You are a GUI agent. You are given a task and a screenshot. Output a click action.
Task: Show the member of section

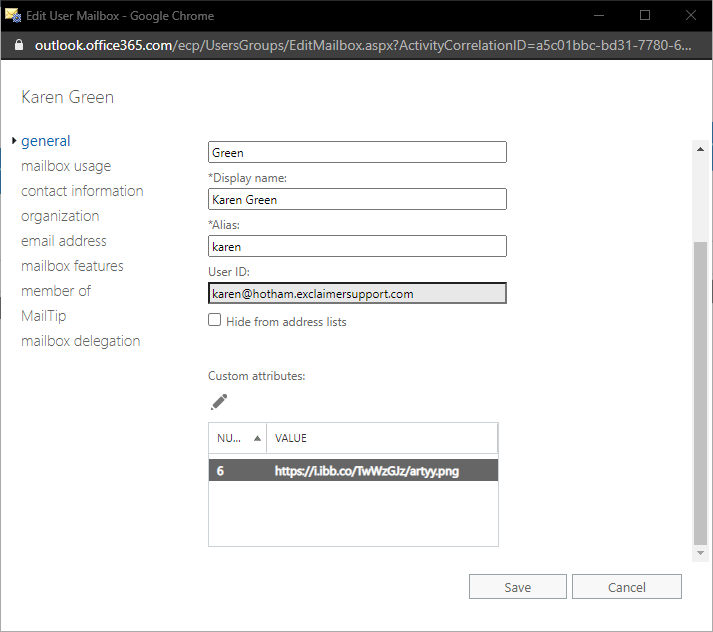click(x=56, y=291)
